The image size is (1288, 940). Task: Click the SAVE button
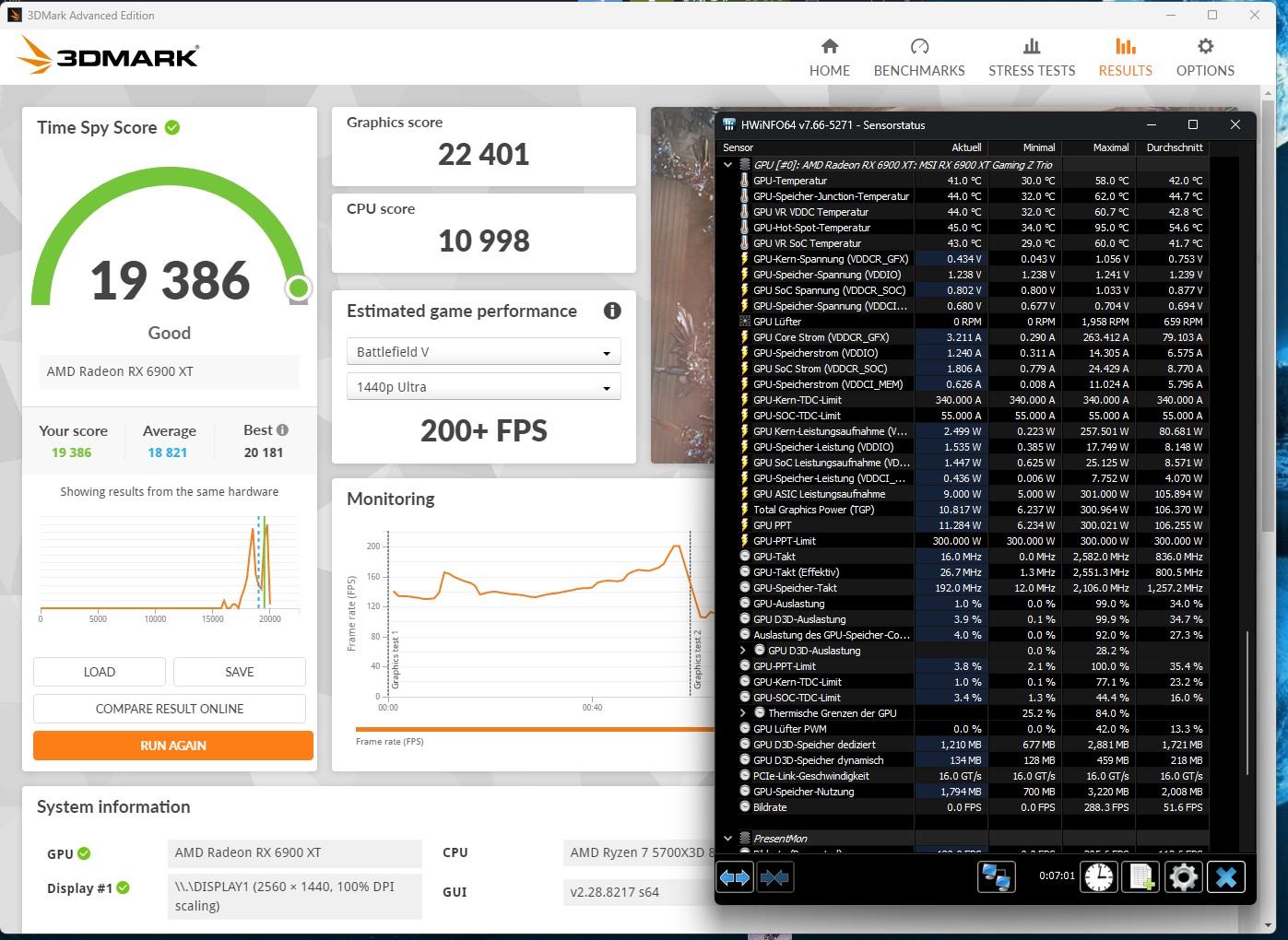pos(240,672)
